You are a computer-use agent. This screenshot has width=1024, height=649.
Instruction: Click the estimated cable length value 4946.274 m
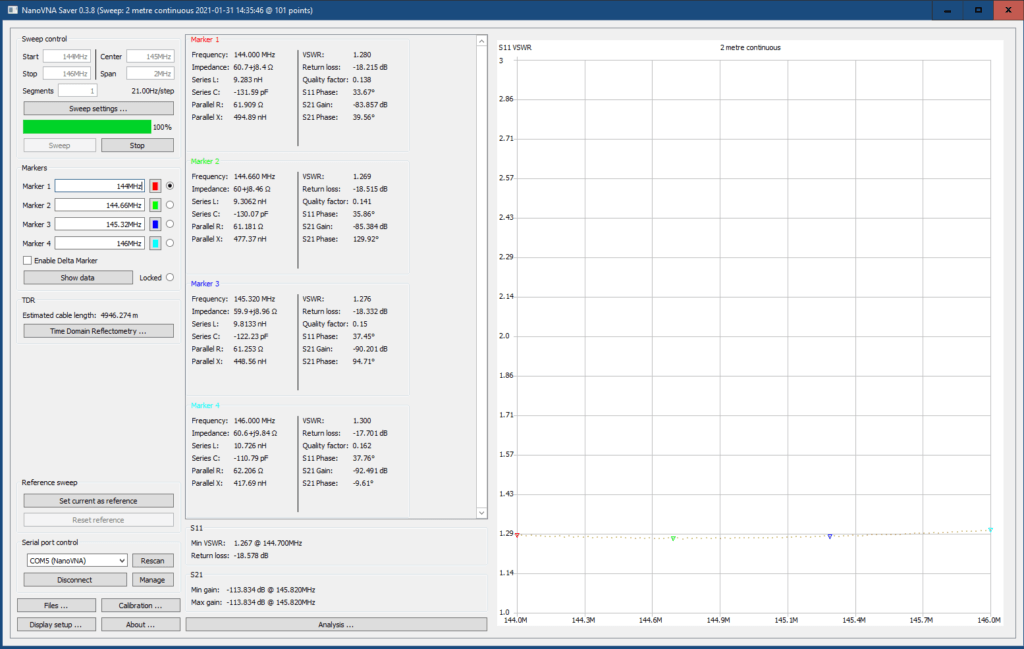[x=120, y=315]
